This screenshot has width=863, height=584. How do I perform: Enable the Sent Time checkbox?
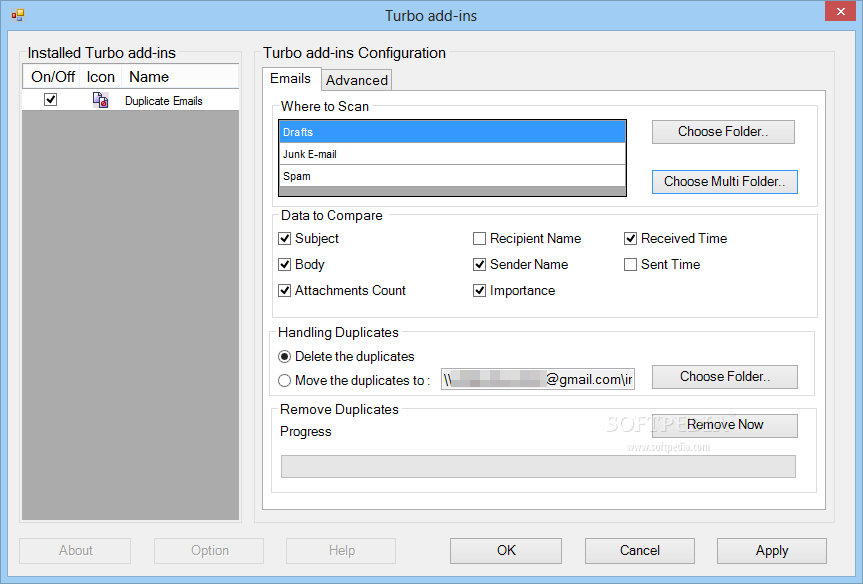coord(630,264)
